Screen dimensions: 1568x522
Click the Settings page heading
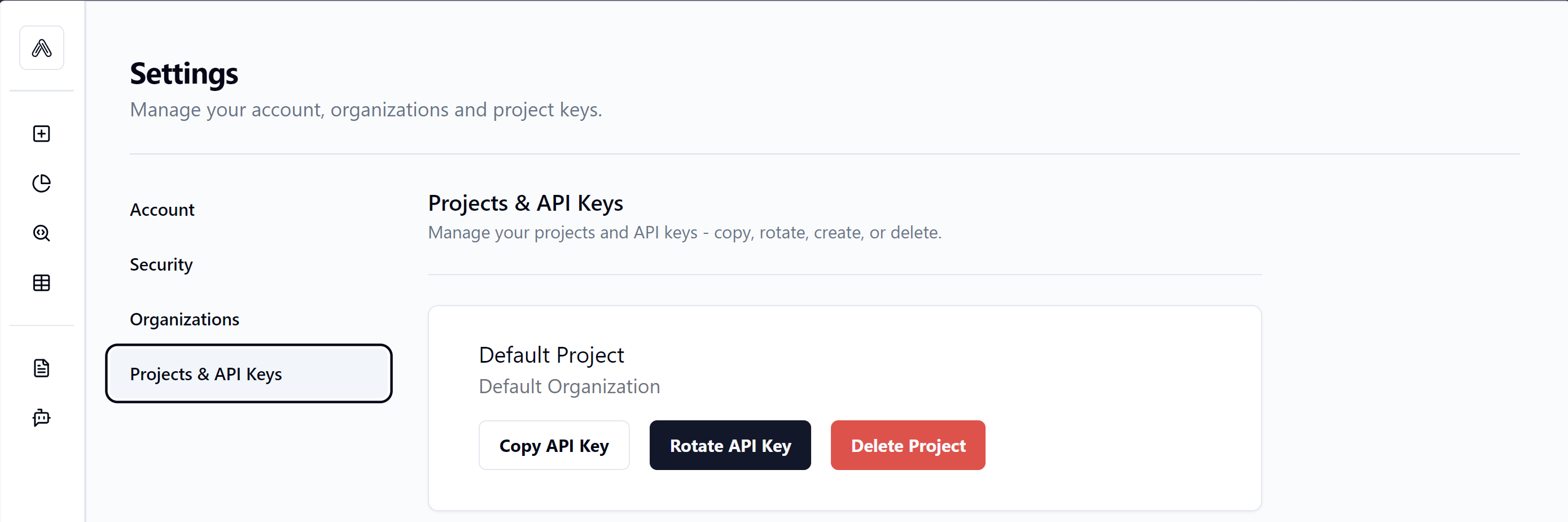click(184, 73)
